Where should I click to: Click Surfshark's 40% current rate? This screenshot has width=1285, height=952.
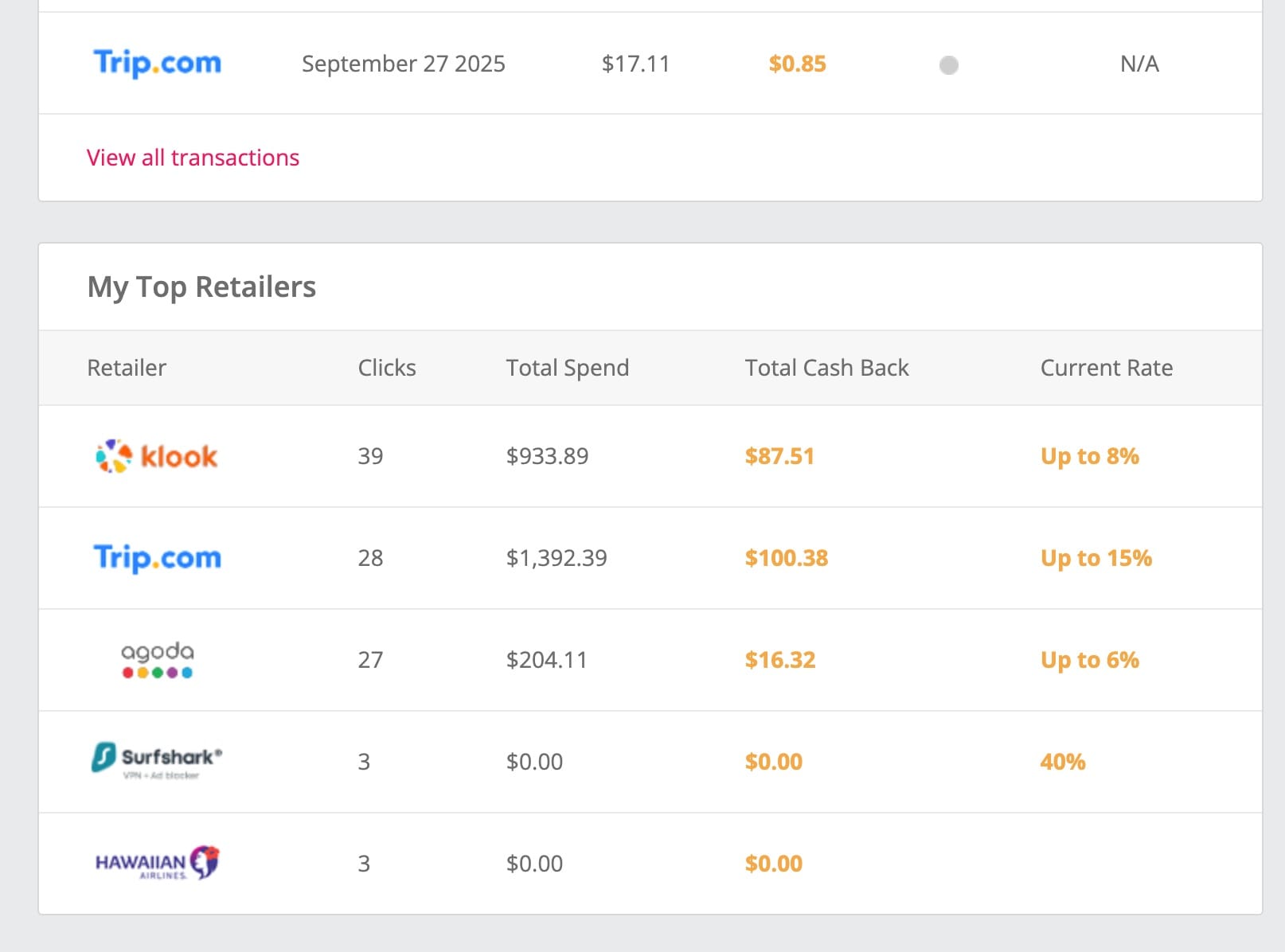[x=1062, y=762]
